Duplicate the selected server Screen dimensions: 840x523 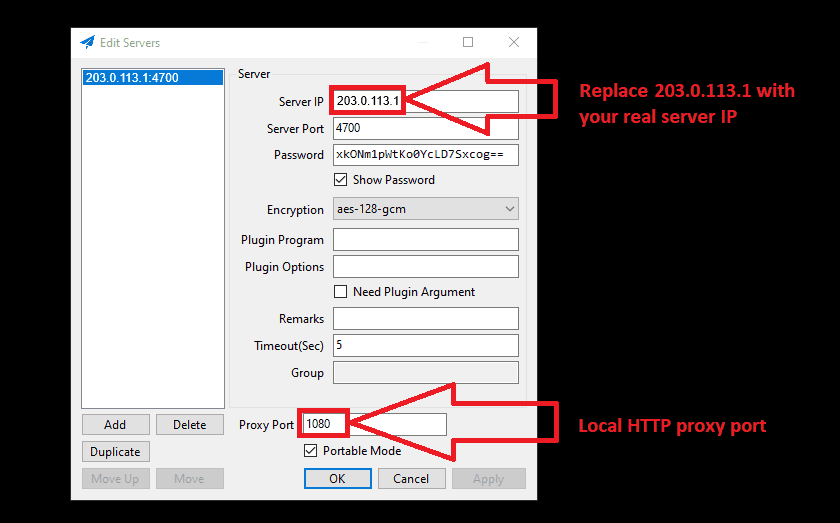(115, 452)
